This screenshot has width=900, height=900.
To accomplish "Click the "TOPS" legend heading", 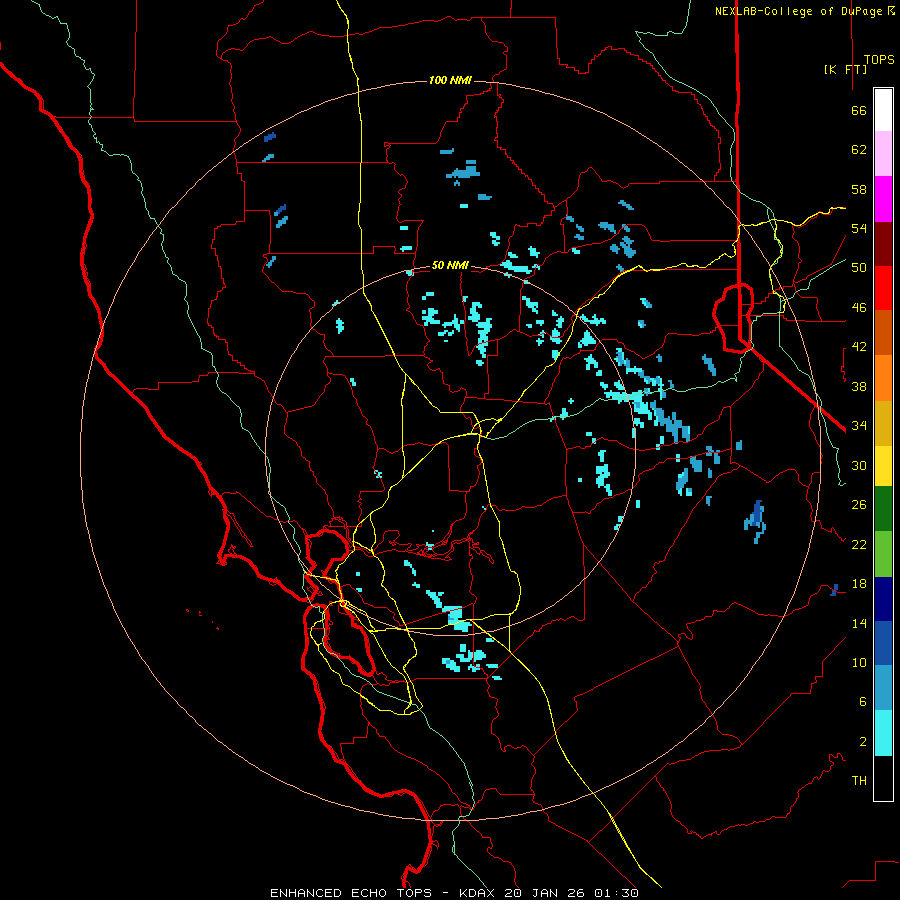I will tap(879, 60).
